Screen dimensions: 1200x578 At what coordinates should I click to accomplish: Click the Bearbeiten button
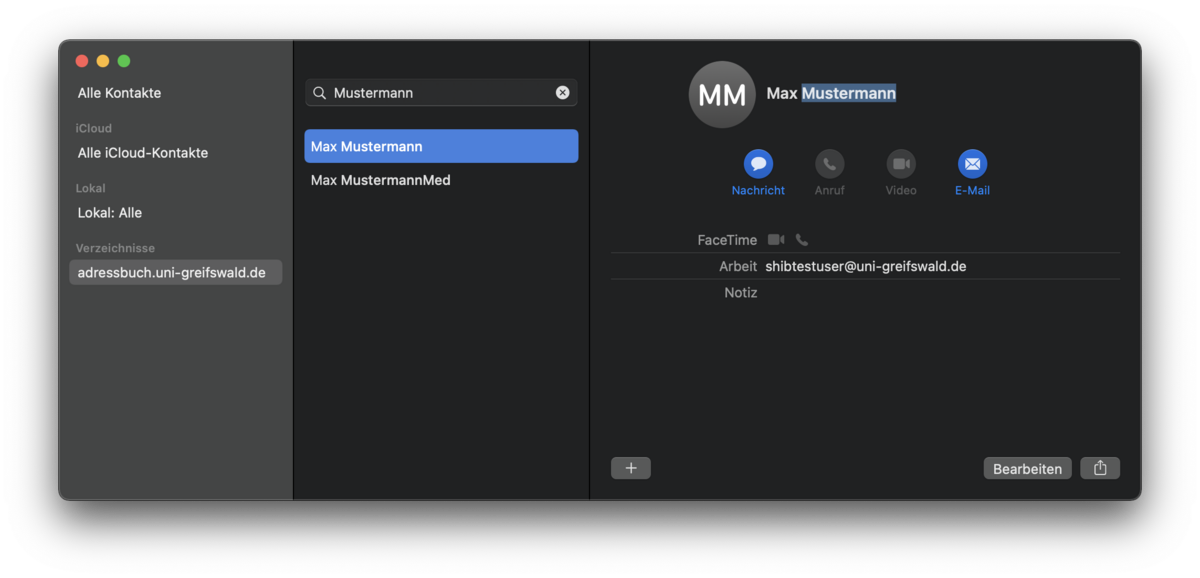pyautogui.click(x=1027, y=468)
